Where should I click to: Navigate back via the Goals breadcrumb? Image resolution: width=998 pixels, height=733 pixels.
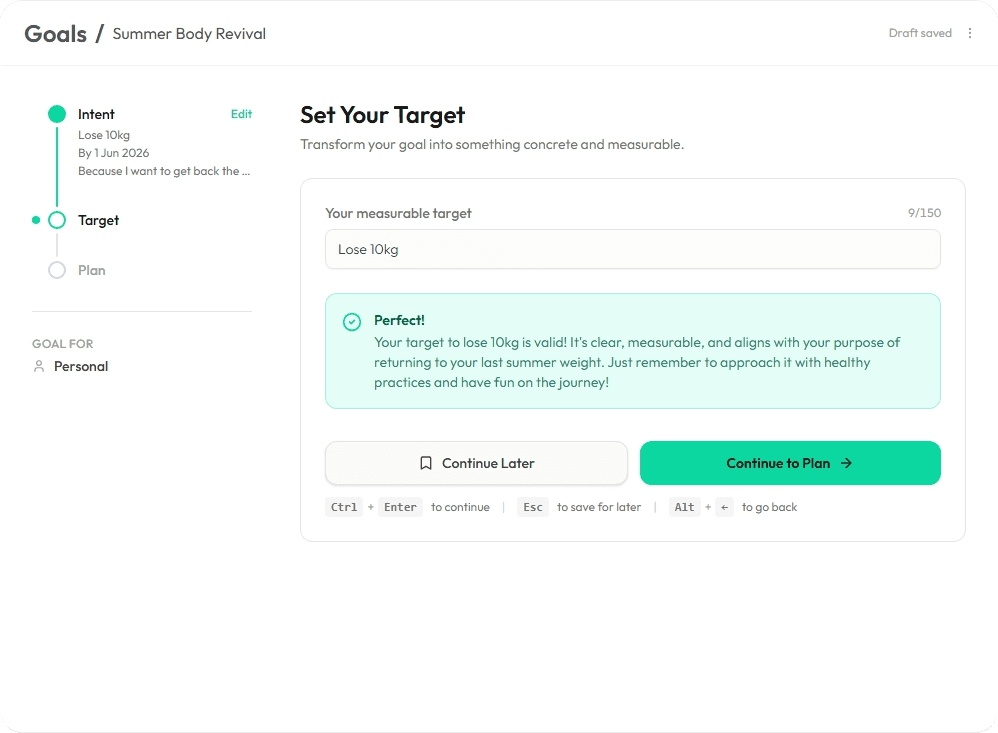click(x=56, y=33)
